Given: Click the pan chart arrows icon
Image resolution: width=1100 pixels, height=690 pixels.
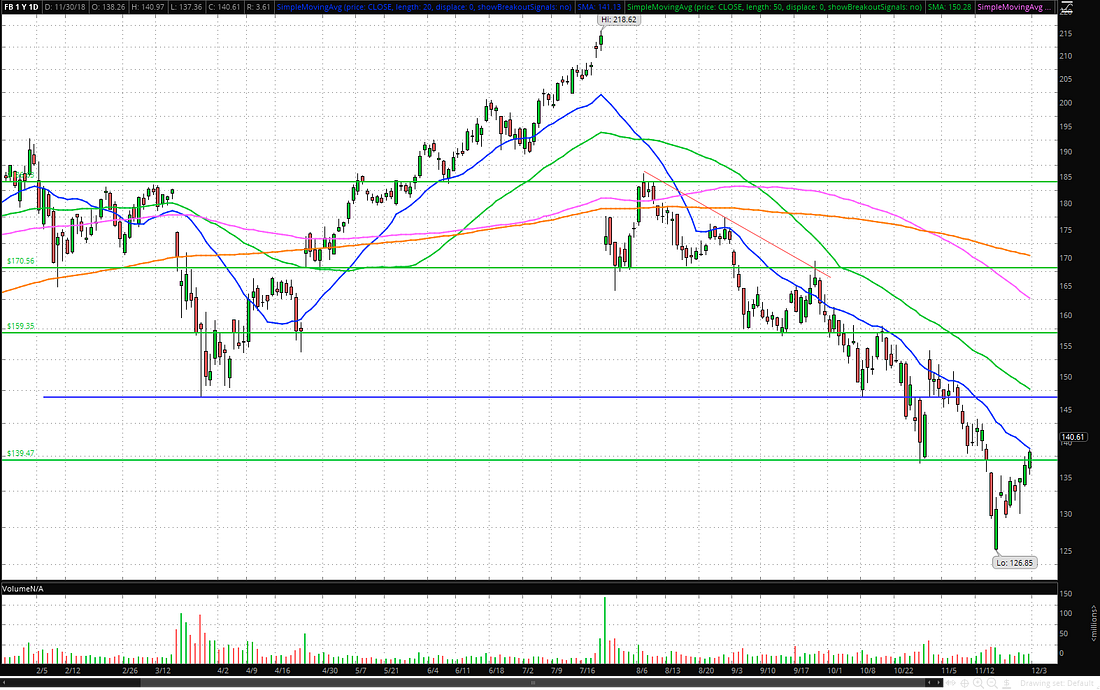Looking at the screenshot, I should (951, 683).
